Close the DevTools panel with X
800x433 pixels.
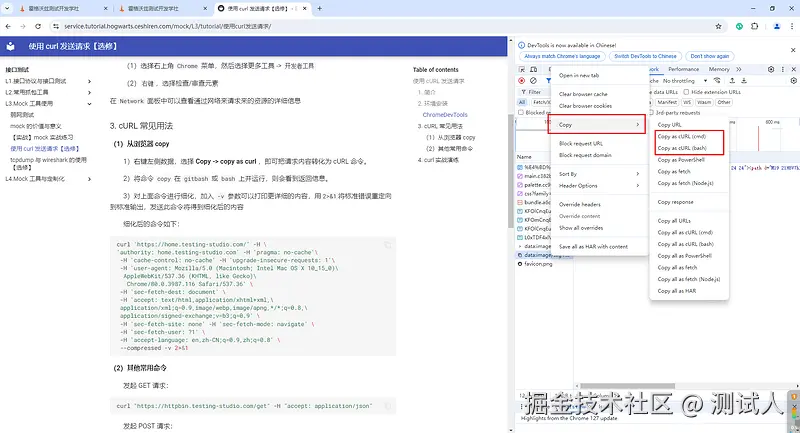[793, 69]
